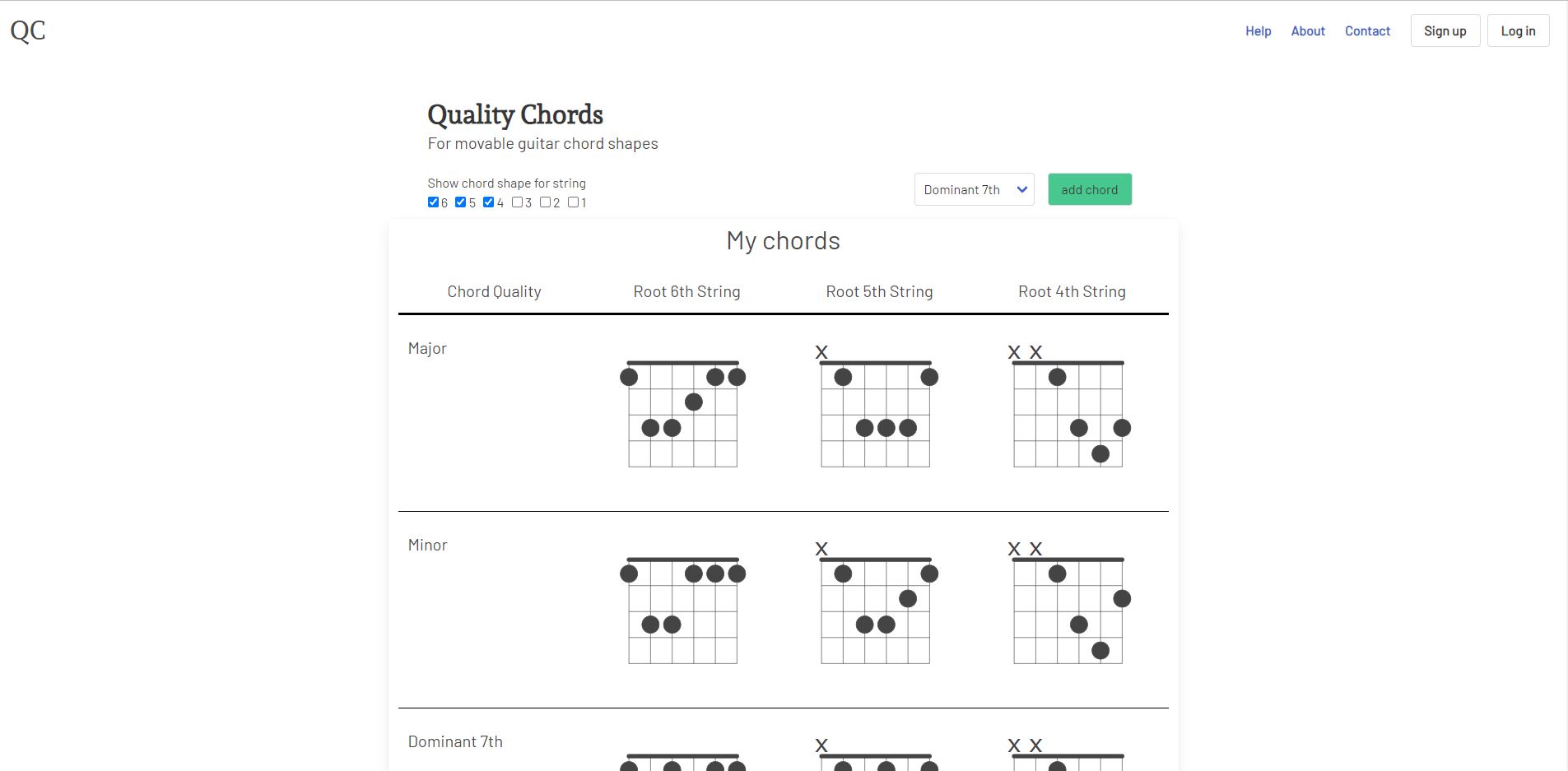Click the QC logo in the header
Screen dimensions: 1568x771
(28, 30)
